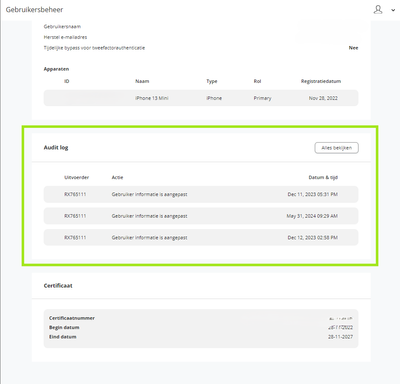Expand the user menu chevron
Image resolution: width=400 pixels, height=384 pixels.
(x=393, y=10)
